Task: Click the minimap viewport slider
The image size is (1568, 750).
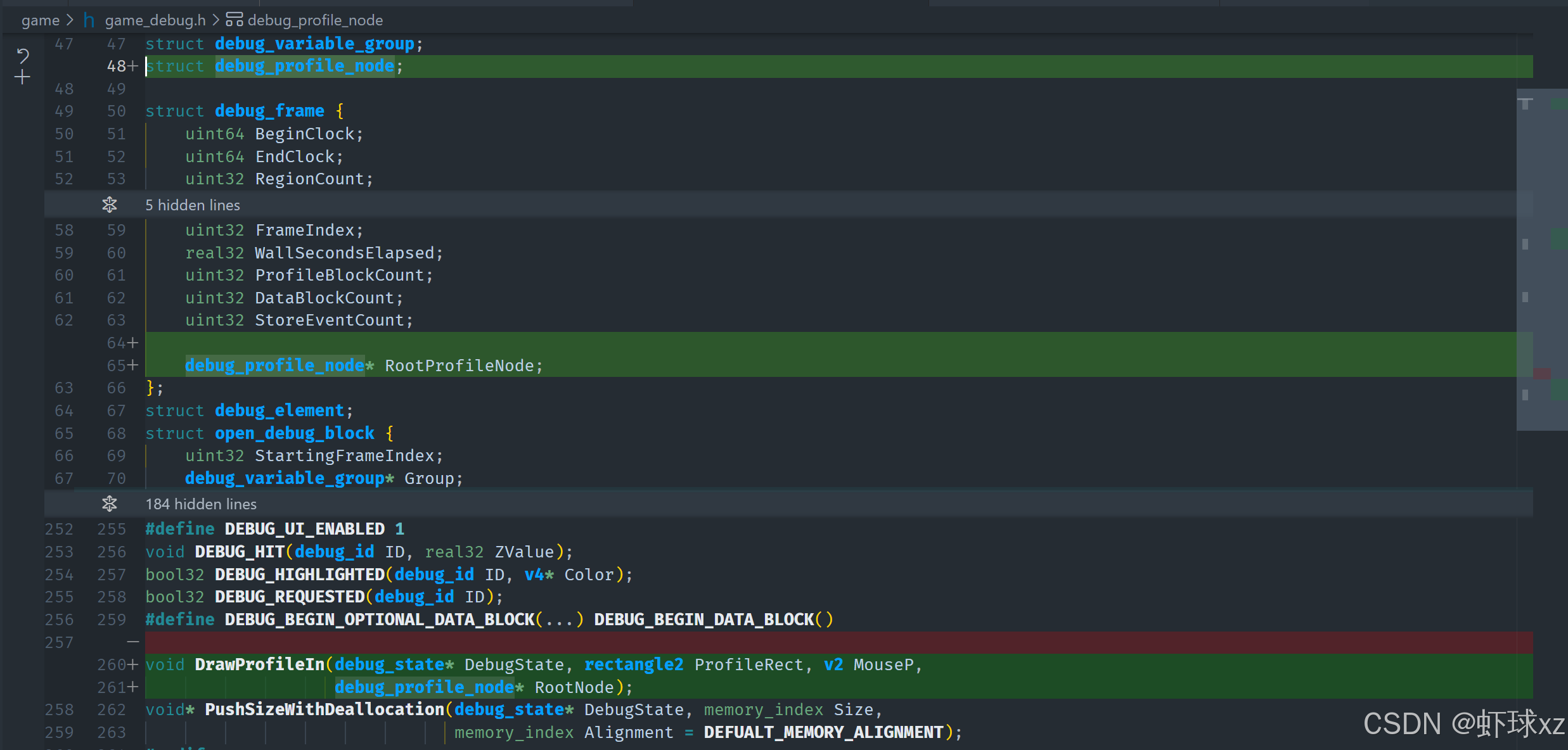Action: 1541,260
